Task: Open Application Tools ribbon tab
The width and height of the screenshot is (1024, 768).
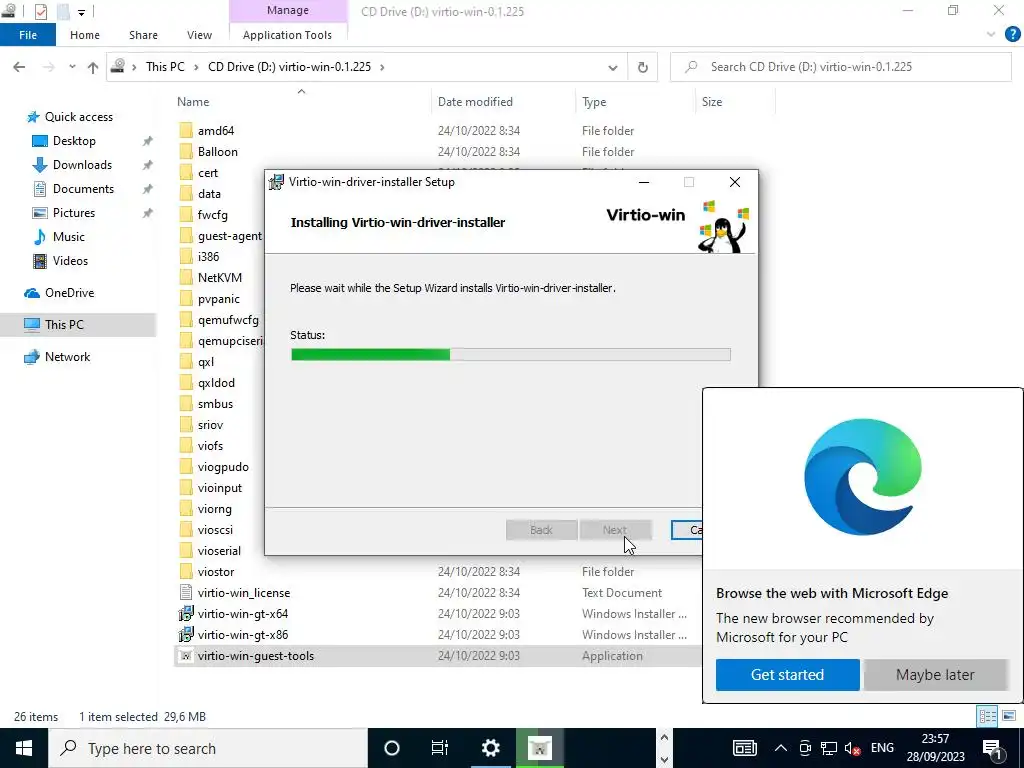Action: [287, 35]
